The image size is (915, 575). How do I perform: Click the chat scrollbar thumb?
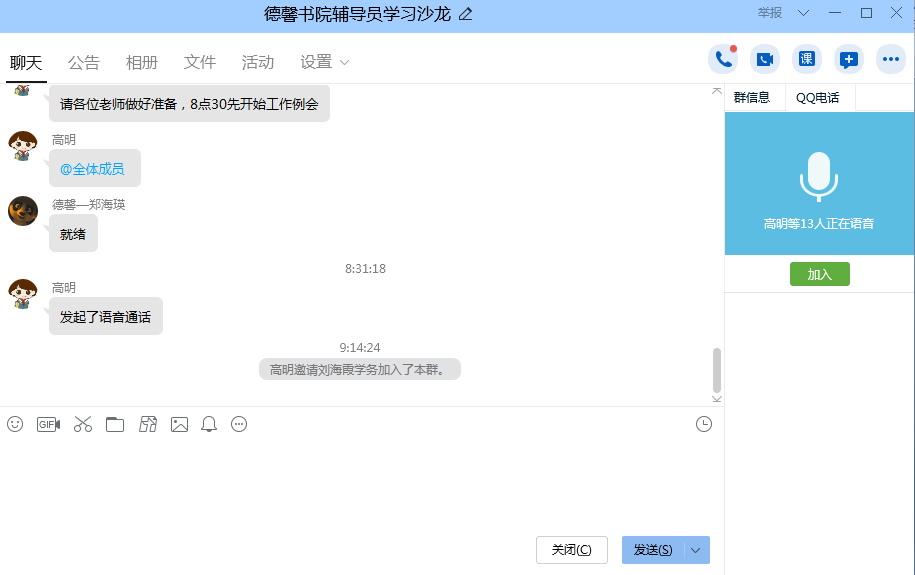click(x=716, y=370)
